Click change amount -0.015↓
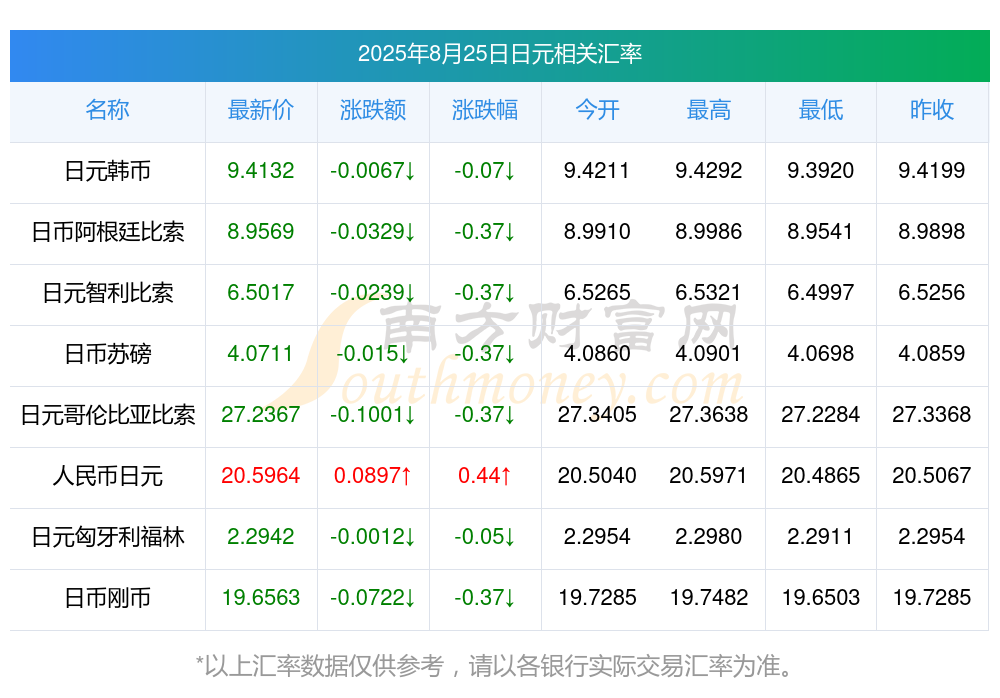 372,353
